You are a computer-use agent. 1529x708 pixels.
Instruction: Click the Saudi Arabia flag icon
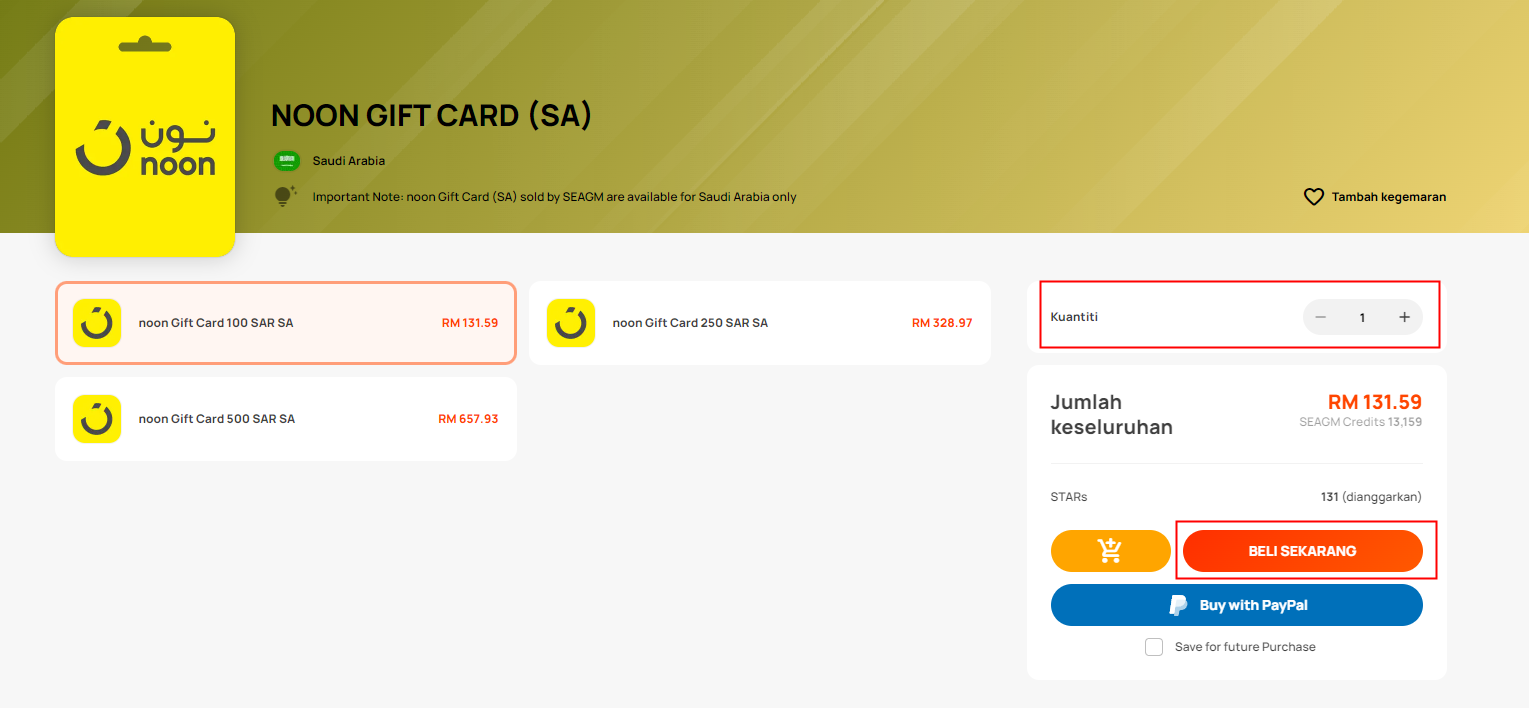(x=287, y=161)
